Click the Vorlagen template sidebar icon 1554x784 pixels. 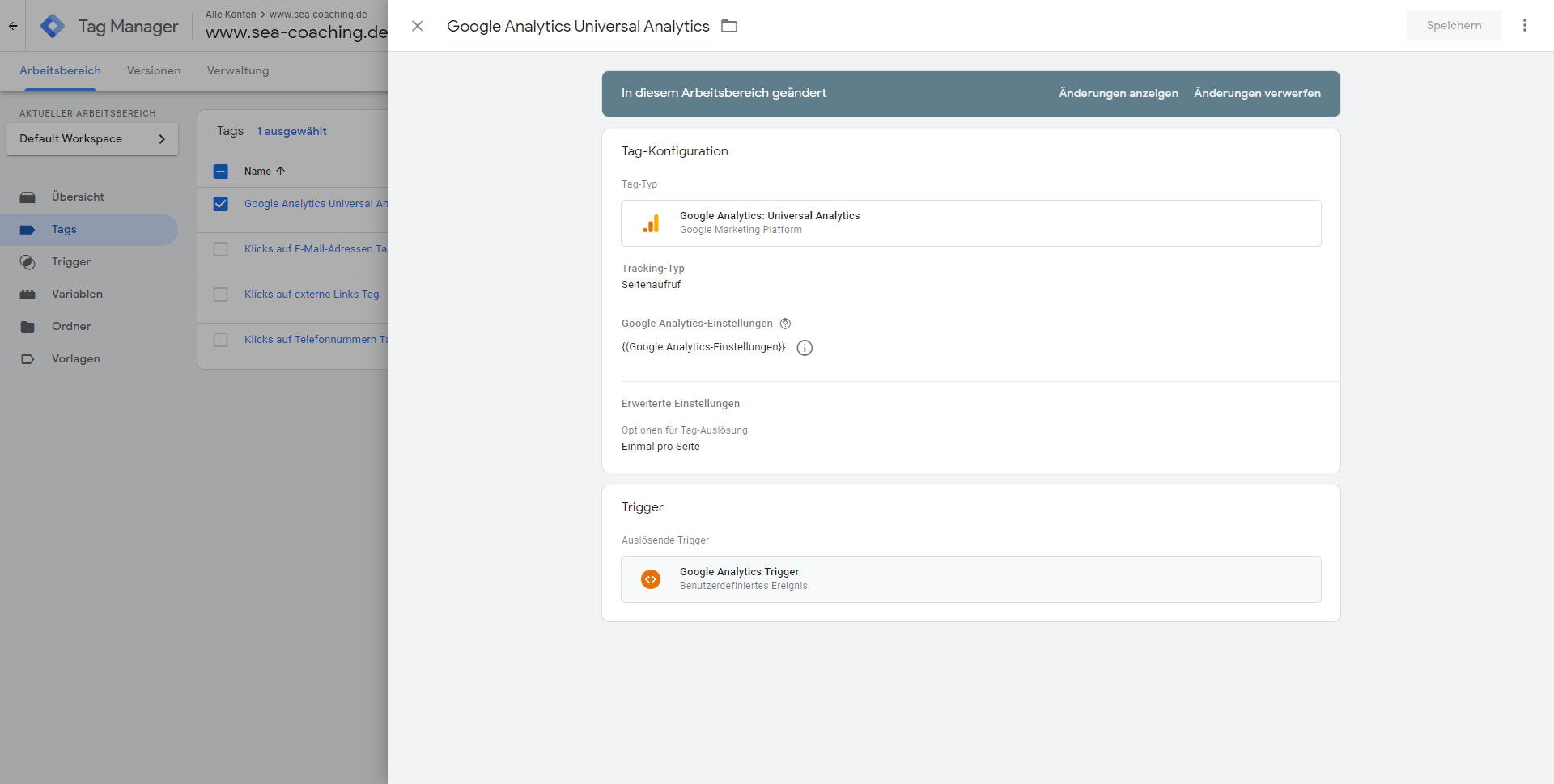point(28,359)
